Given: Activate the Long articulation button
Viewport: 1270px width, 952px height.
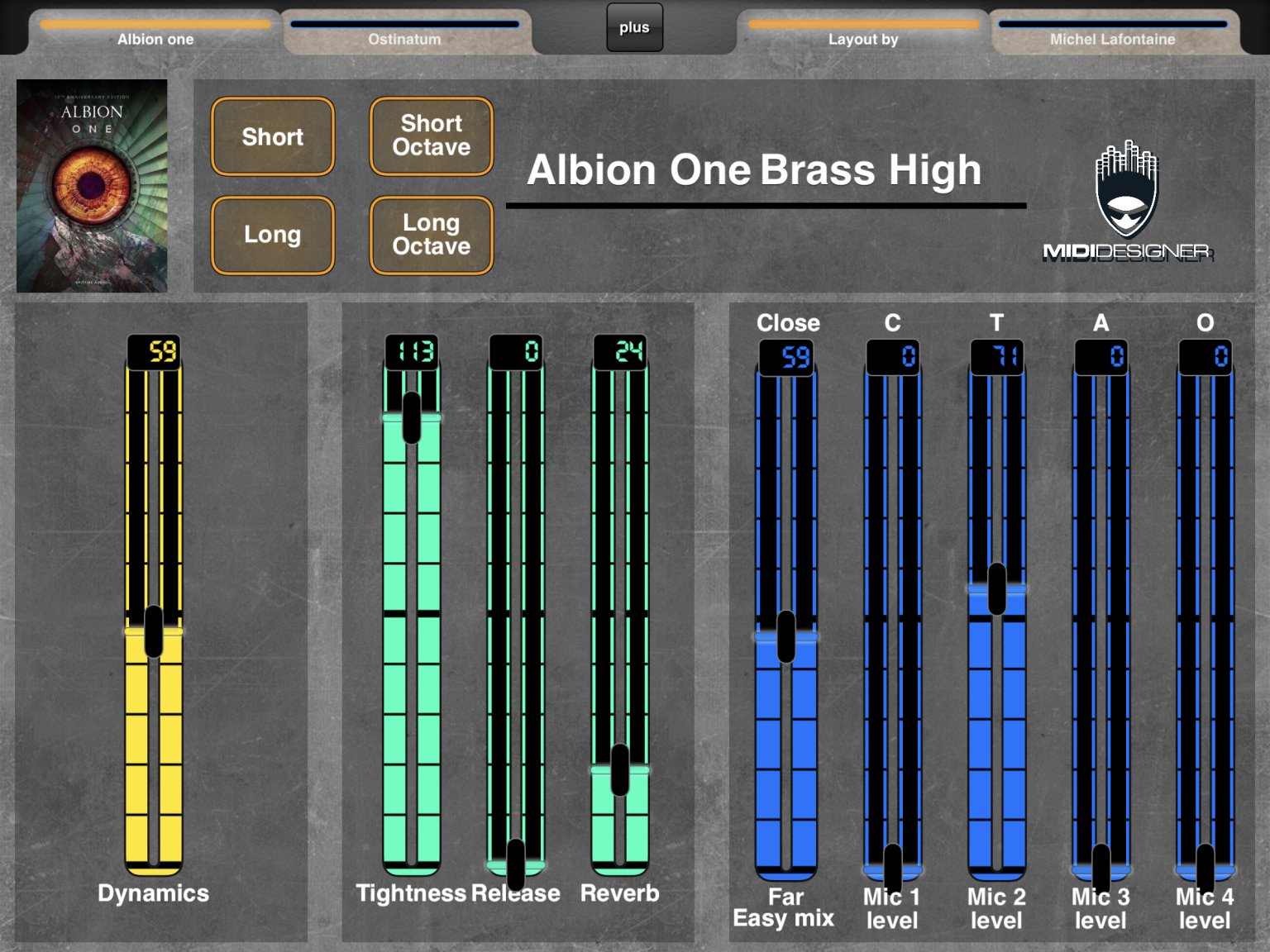Looking at the screenshot, I should (273, 235).
